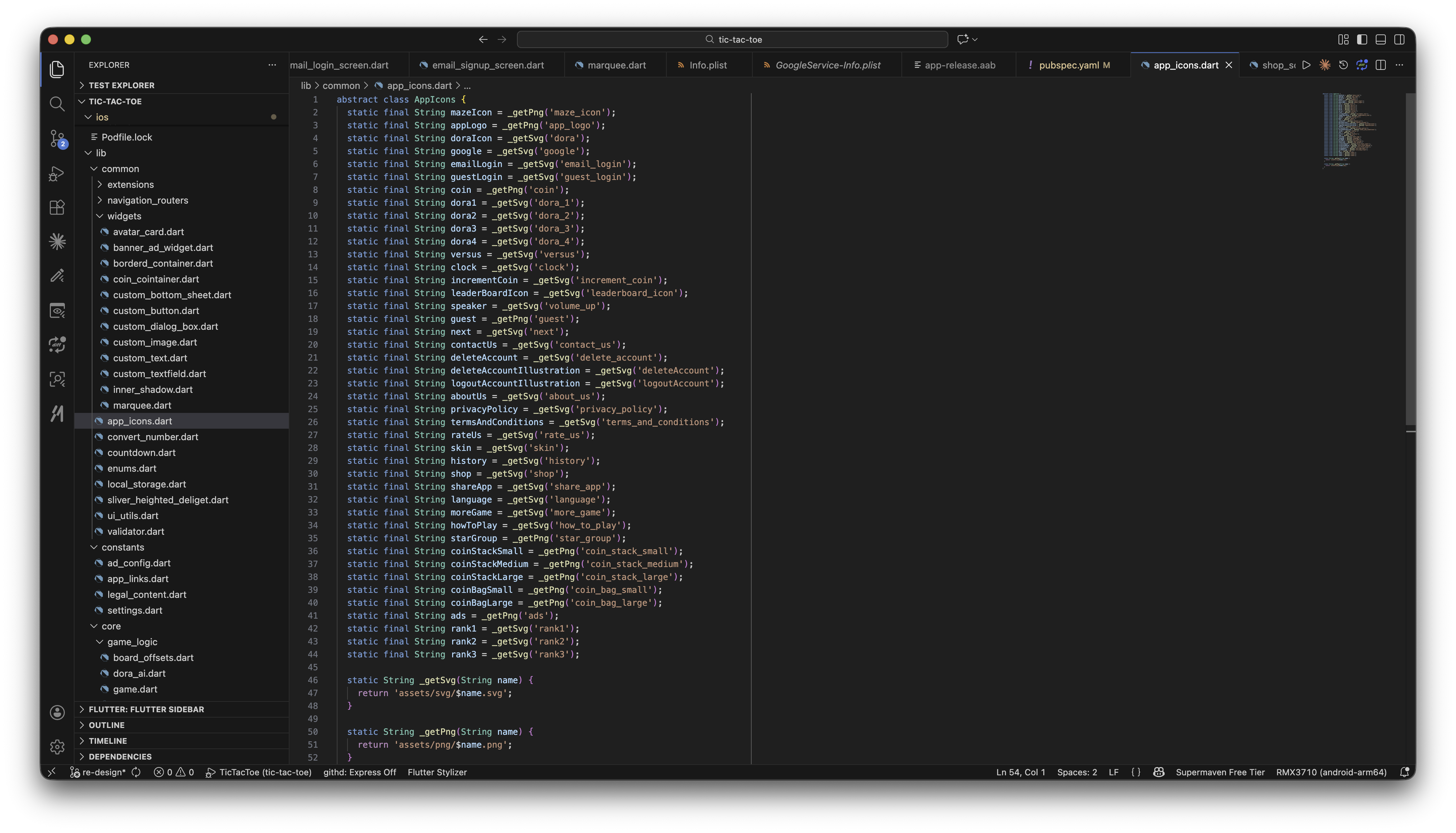Open the Extensions view icon
The width and height of the screenshot is (1456, 833).
[x=57, y=207]
